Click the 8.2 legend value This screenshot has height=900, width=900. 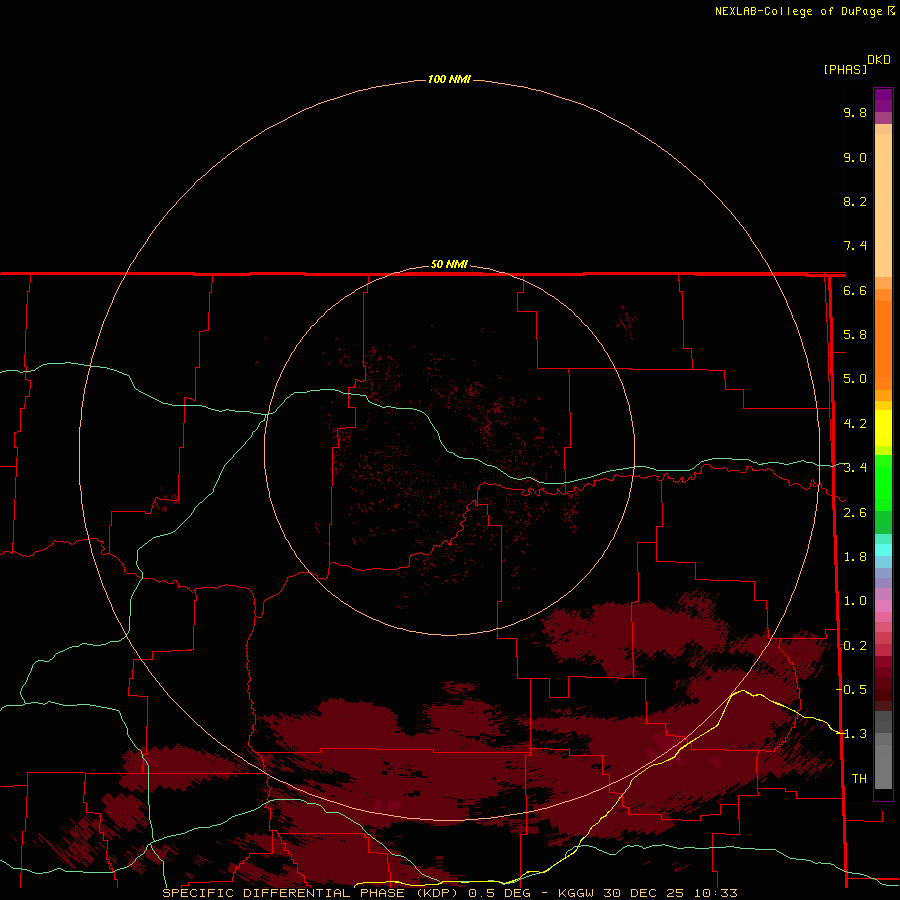point(855,201)
